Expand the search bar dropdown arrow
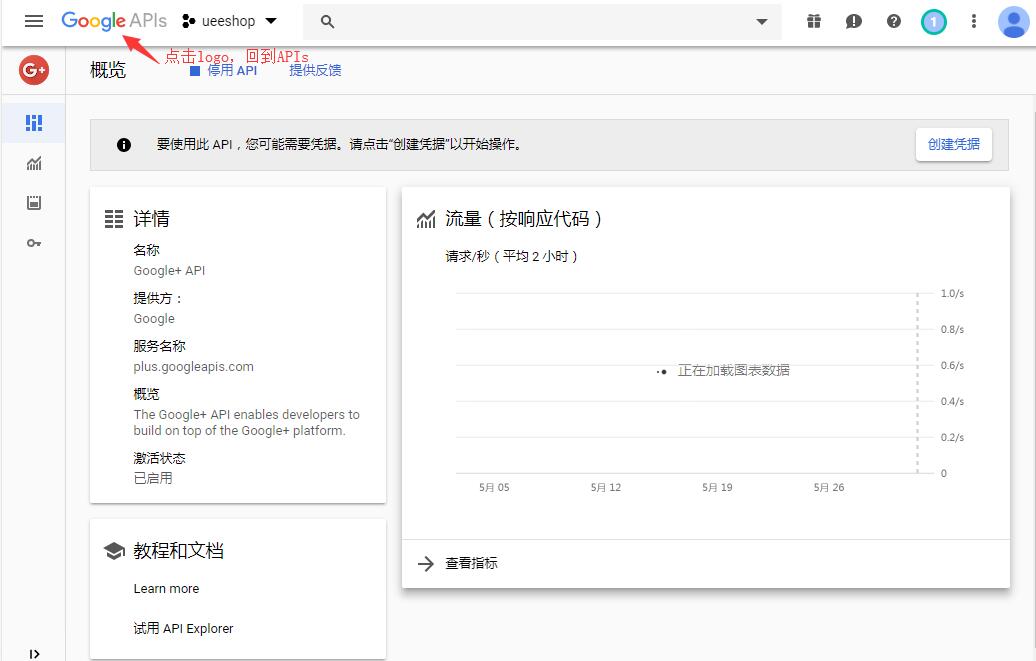This screenshot has width=1036, height=661. coord(762,22)
